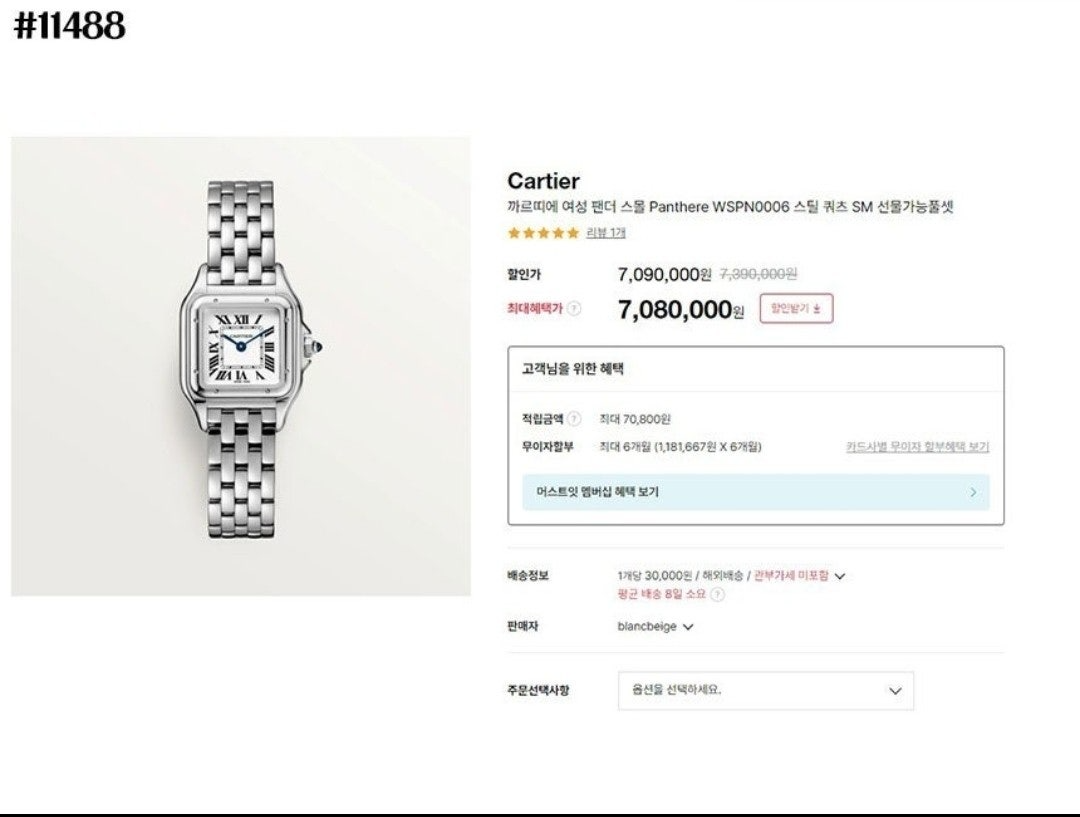1080x817 pixels.
Task: Open the 옵션을 선택하세요 dropdown
Action: point(765,690)
